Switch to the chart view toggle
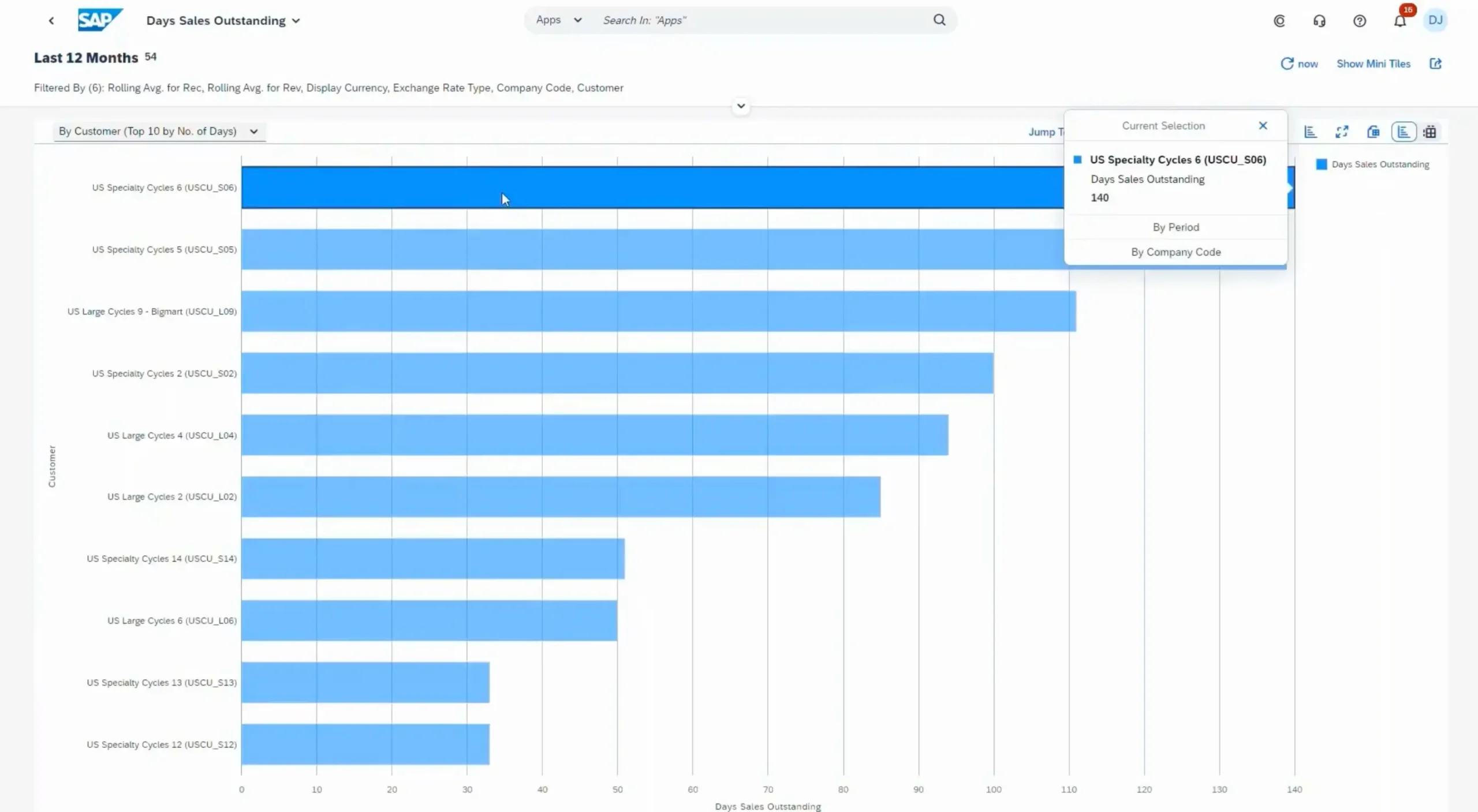1478x812 pixels. [x=1404, y=132]
